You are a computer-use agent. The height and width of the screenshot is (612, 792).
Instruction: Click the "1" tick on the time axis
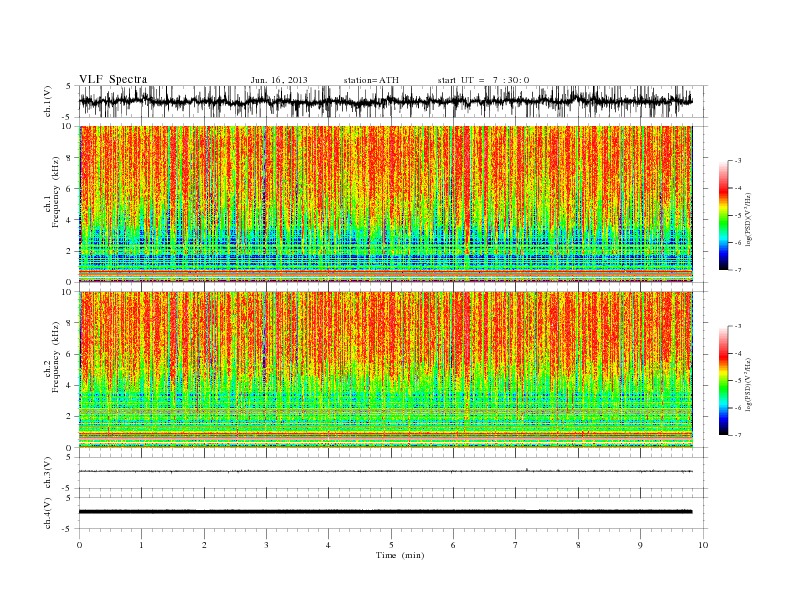coord(141,545)
